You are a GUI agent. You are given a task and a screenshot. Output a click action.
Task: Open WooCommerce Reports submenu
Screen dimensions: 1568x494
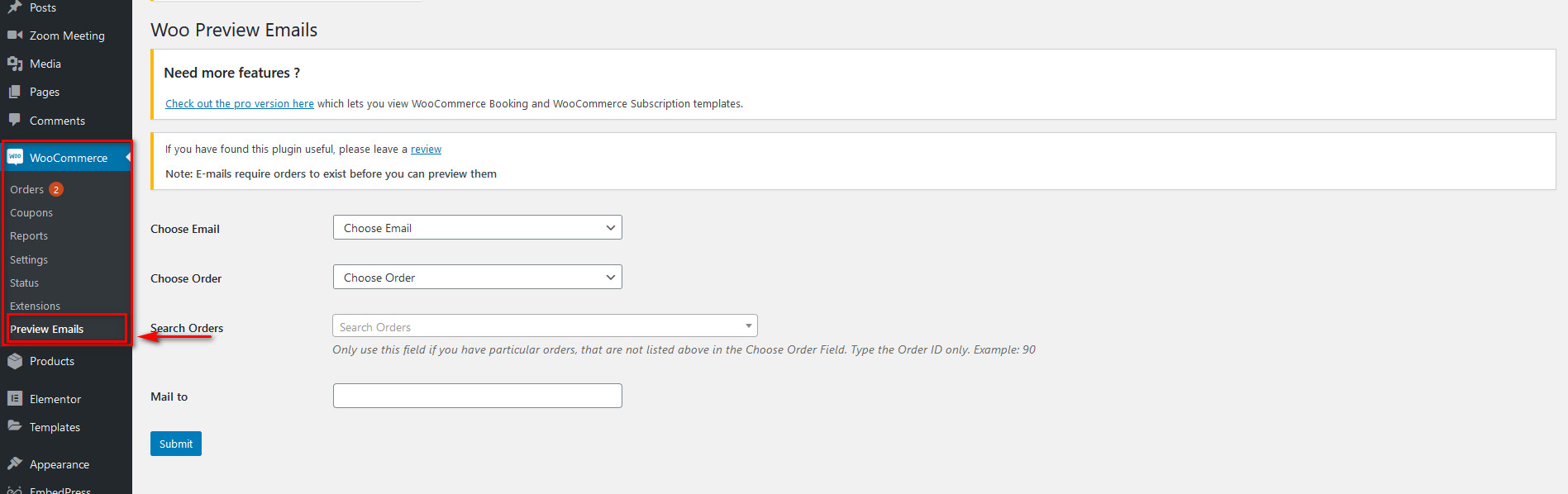point(29,235)
